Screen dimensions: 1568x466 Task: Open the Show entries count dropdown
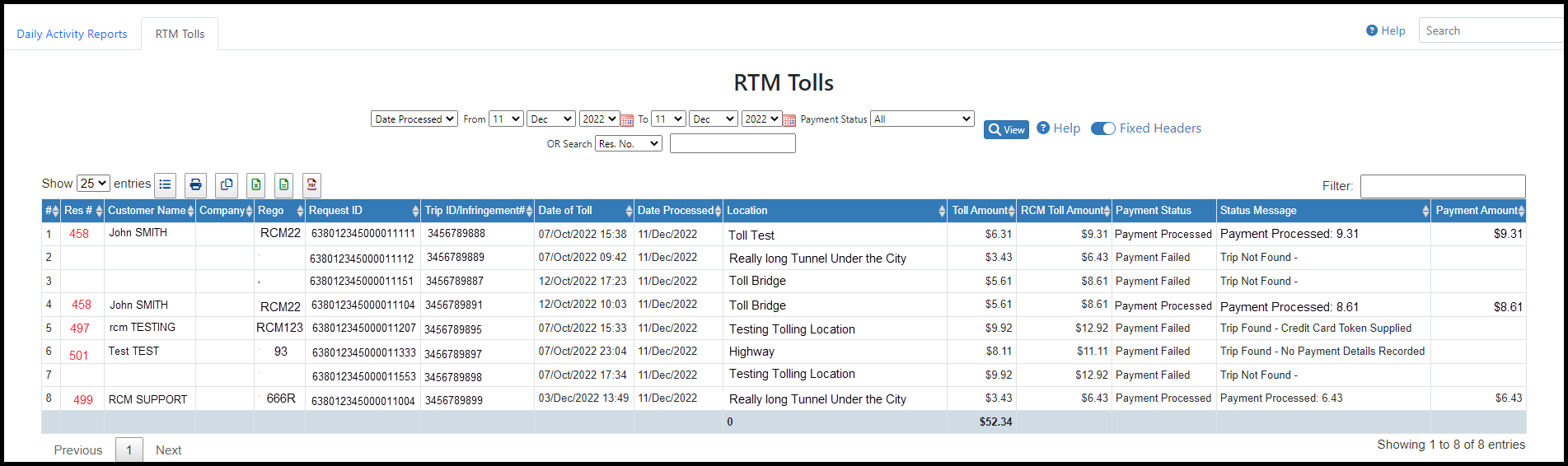[x=93, y=184]
